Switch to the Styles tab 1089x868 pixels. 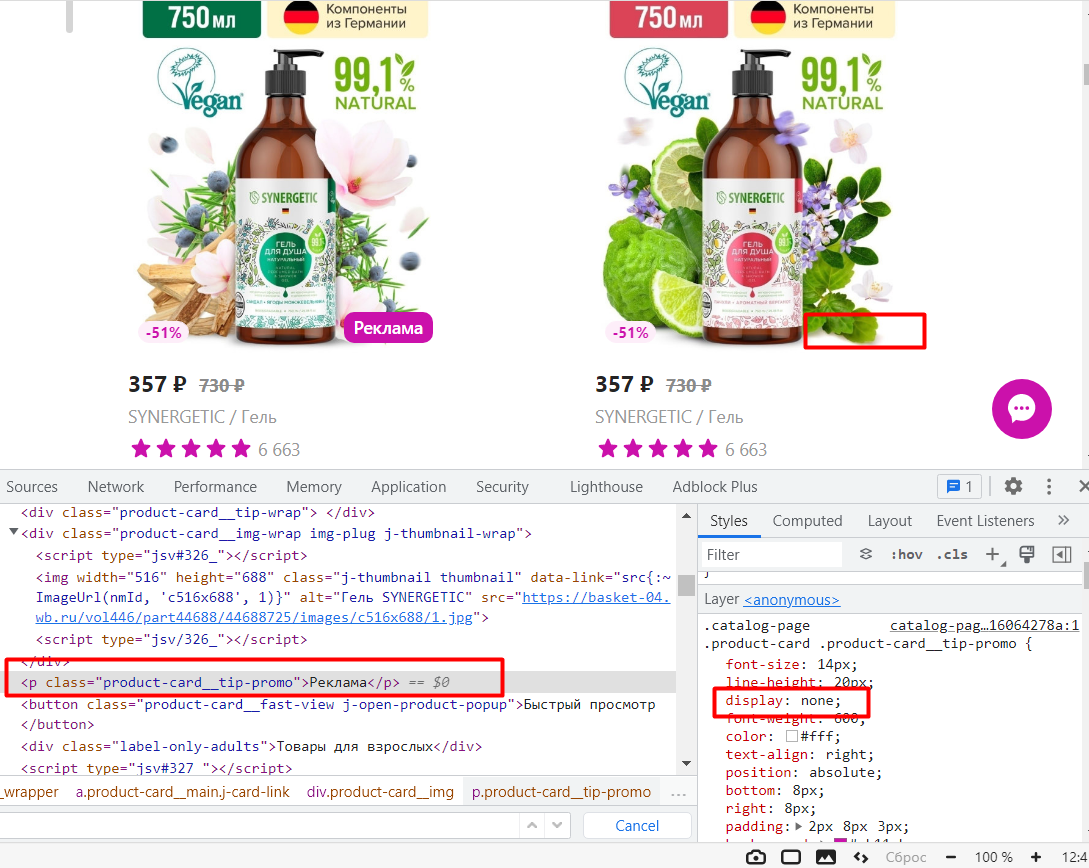click(729, 521)
